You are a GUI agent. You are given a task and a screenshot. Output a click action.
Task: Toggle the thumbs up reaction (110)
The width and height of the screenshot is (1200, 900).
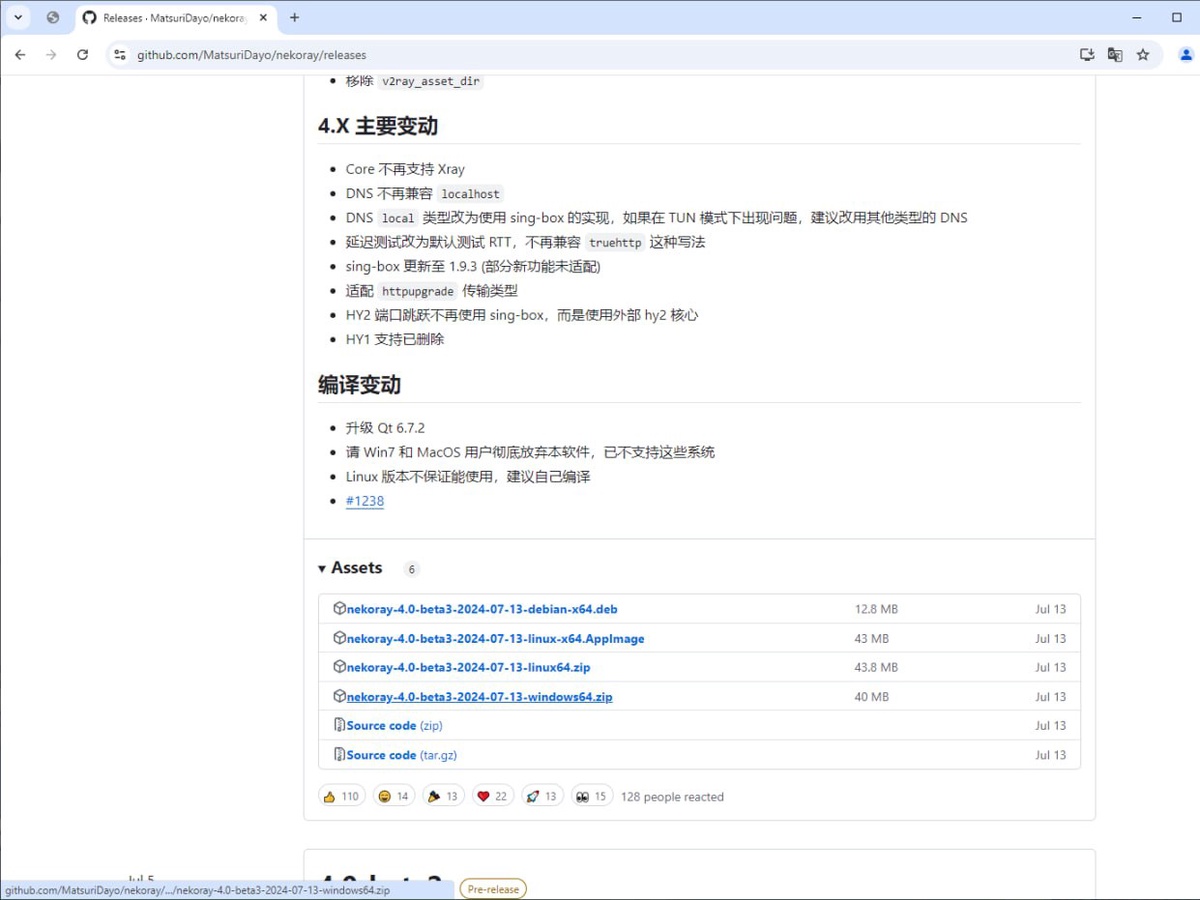tap(340, 797)
